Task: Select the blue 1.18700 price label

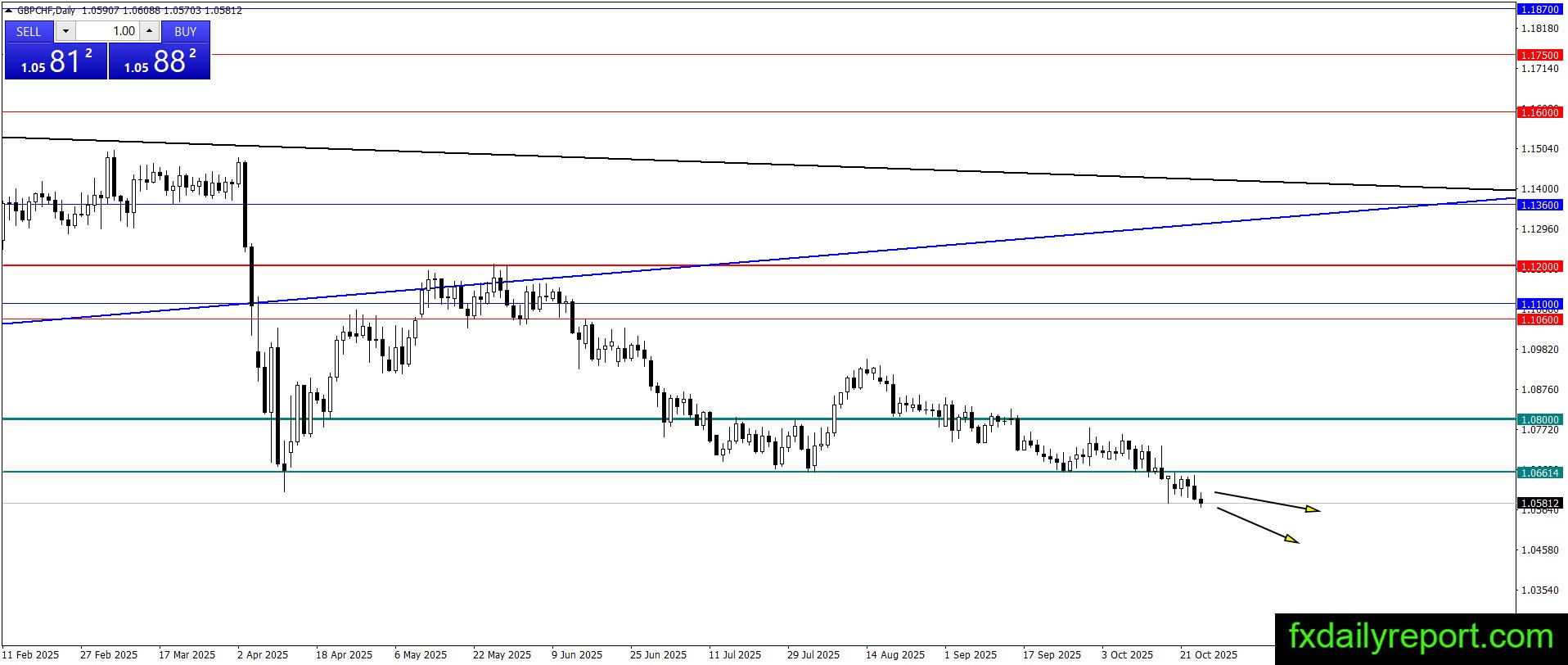Action: (x=1539, y=9)
